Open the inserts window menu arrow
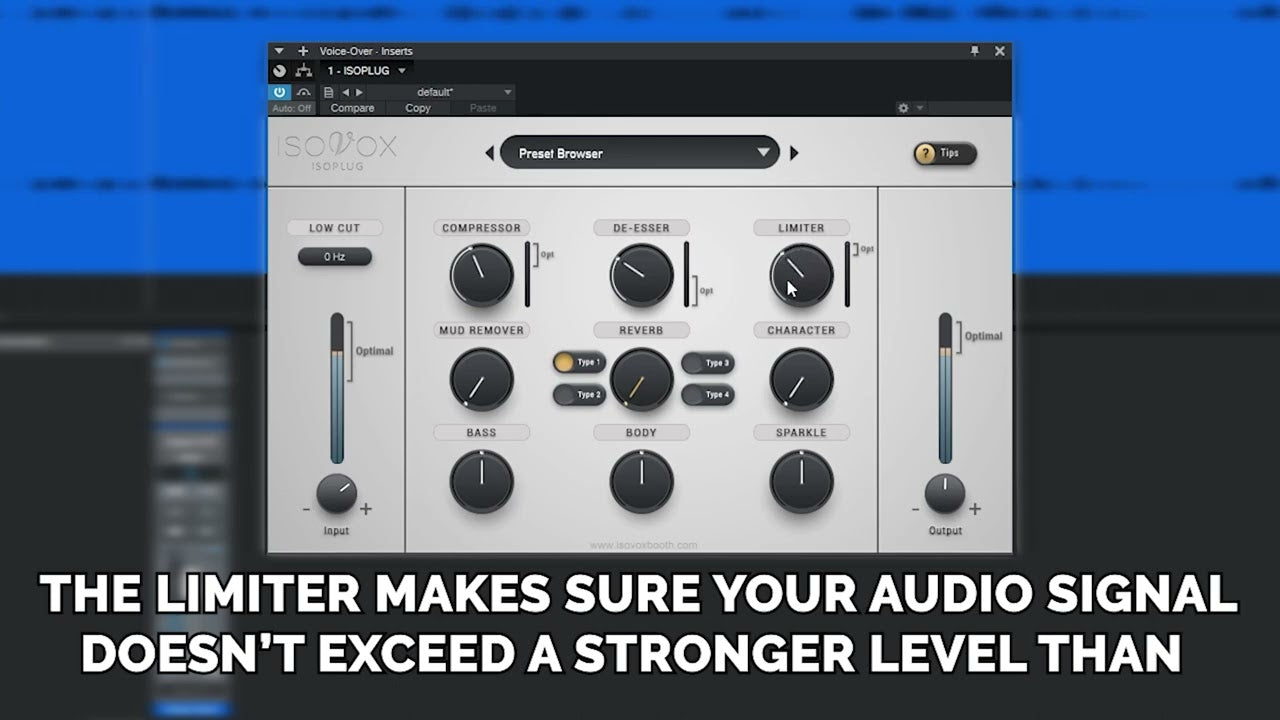This screenshot has width=1280, height=720. point(279,51)
